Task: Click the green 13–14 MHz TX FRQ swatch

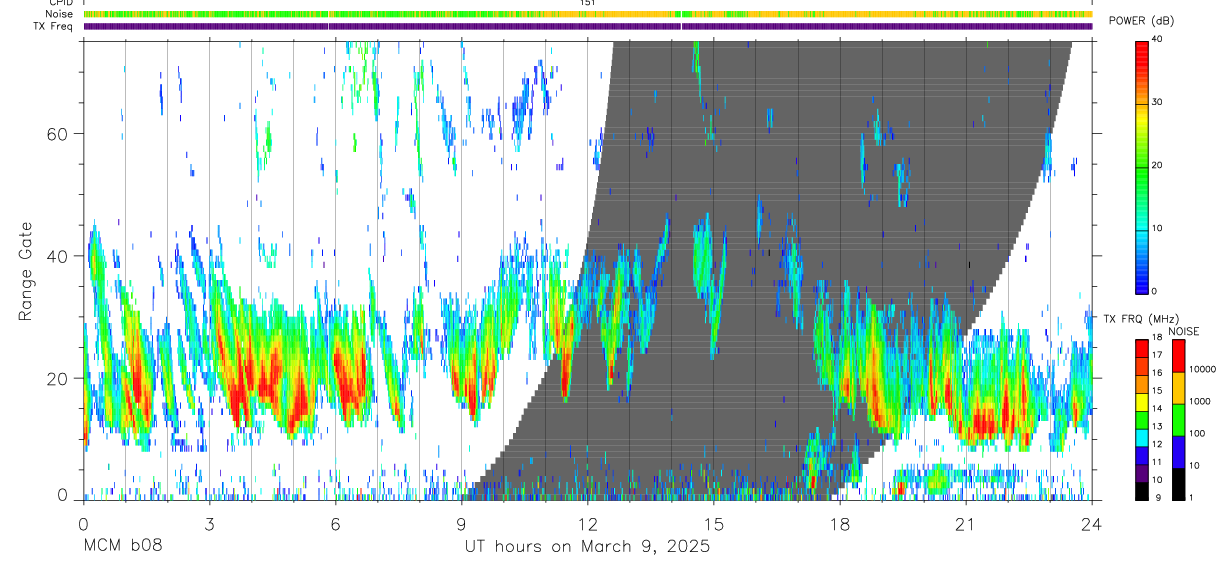Action: tap(1142, 419)
